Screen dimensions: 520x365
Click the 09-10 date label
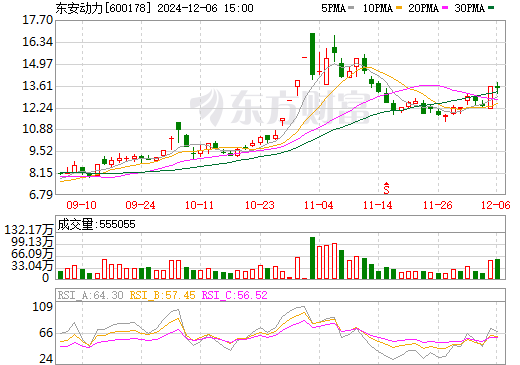(81, 205)
